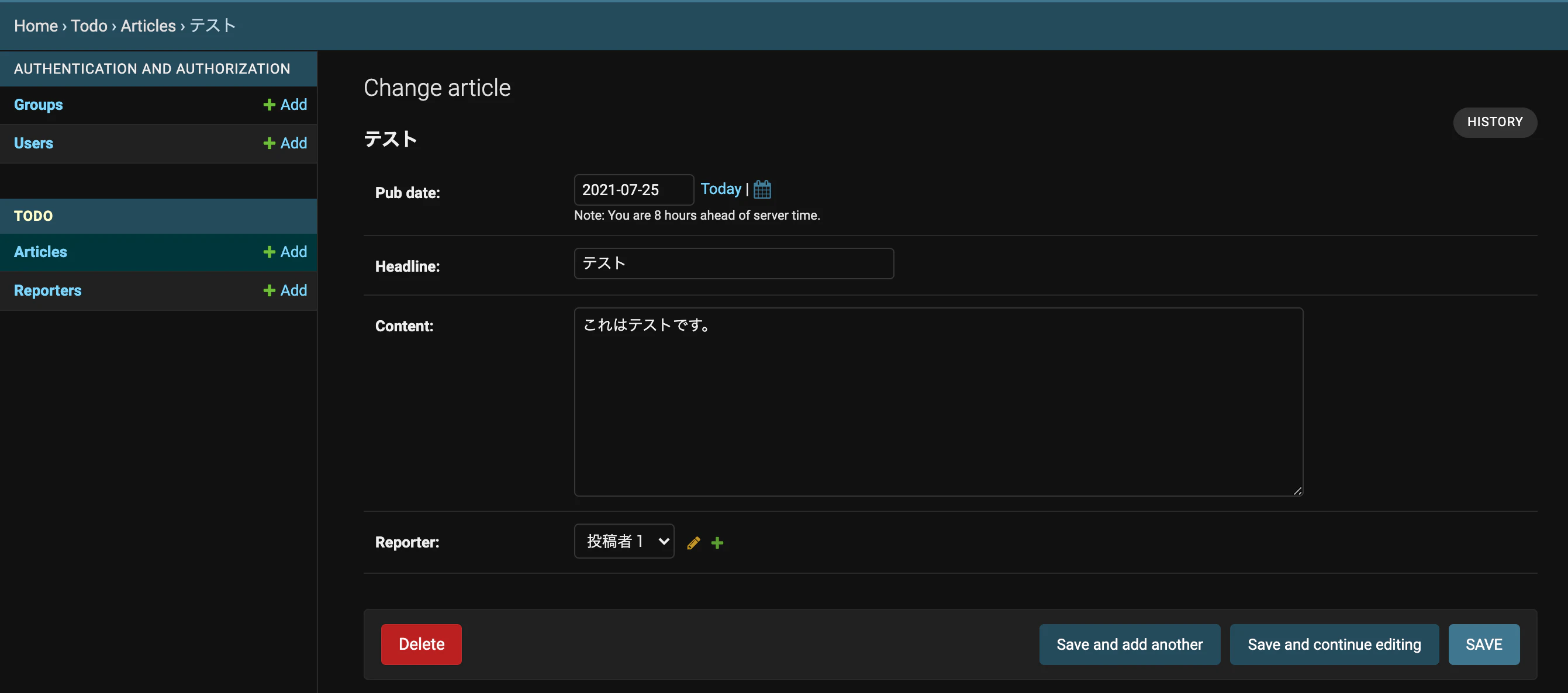Add a new Group from sidebar
Viewport: 1568px width, 693px height.
pos(285,105)
